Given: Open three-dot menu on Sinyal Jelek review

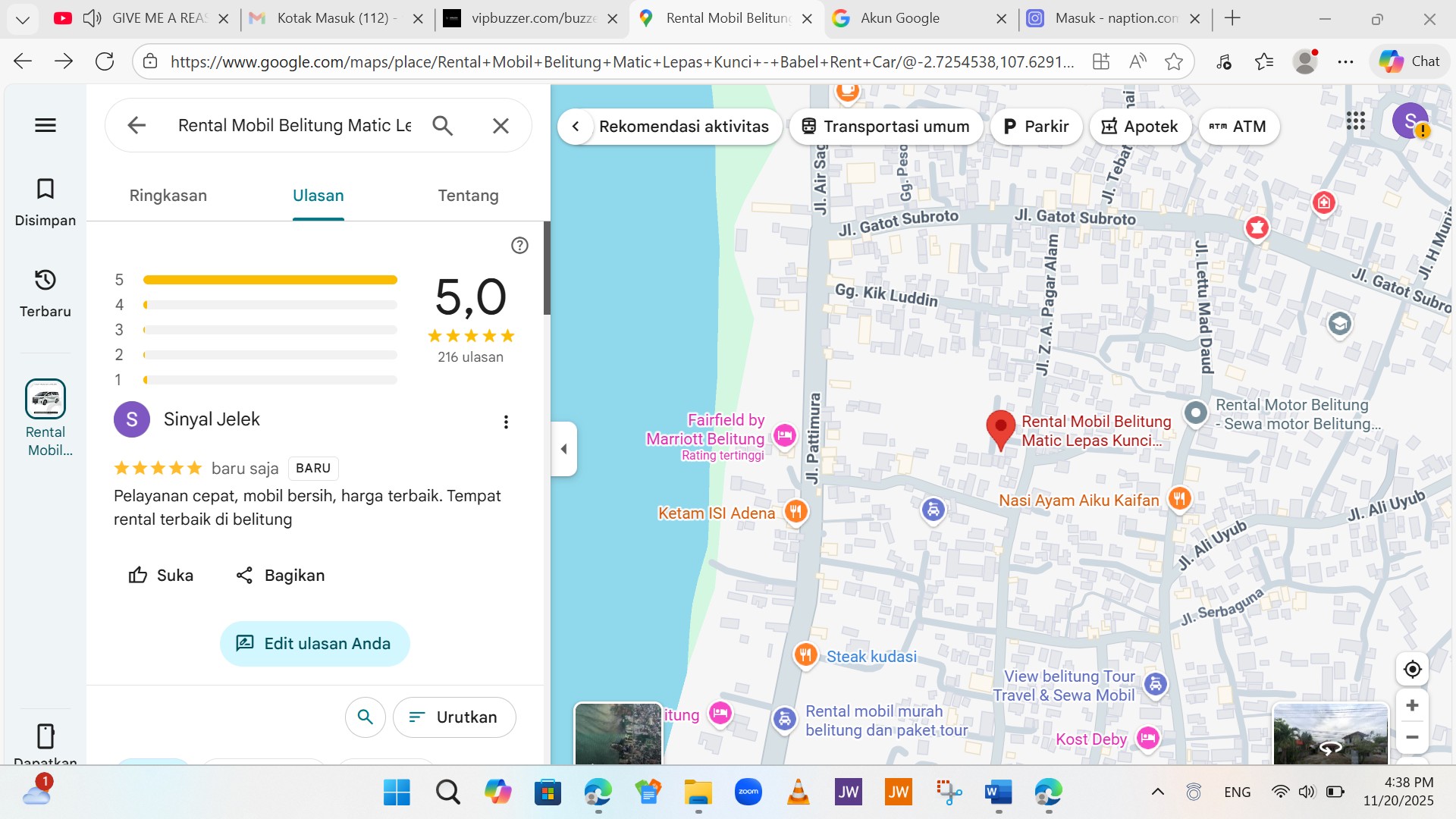Looking at the screenshot, I should coord(506,422).
